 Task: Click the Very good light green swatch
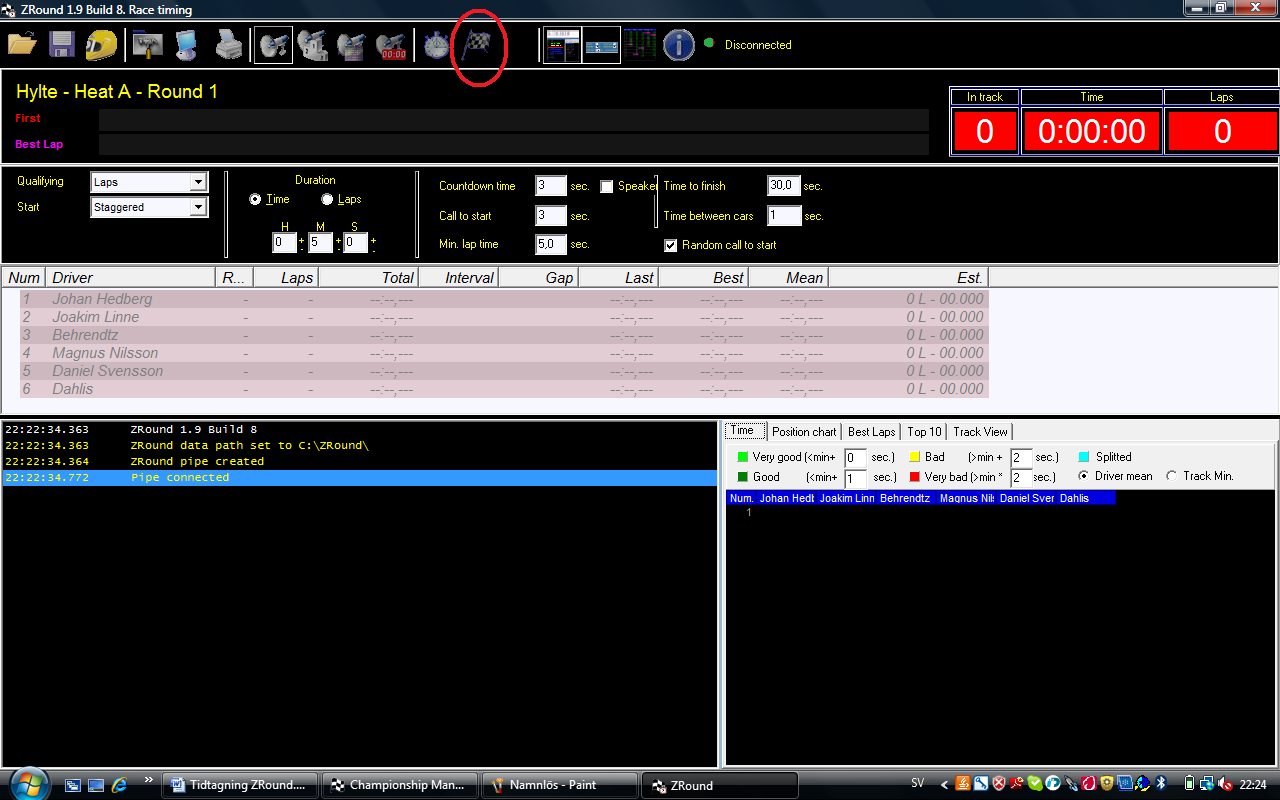coord(743,457)
